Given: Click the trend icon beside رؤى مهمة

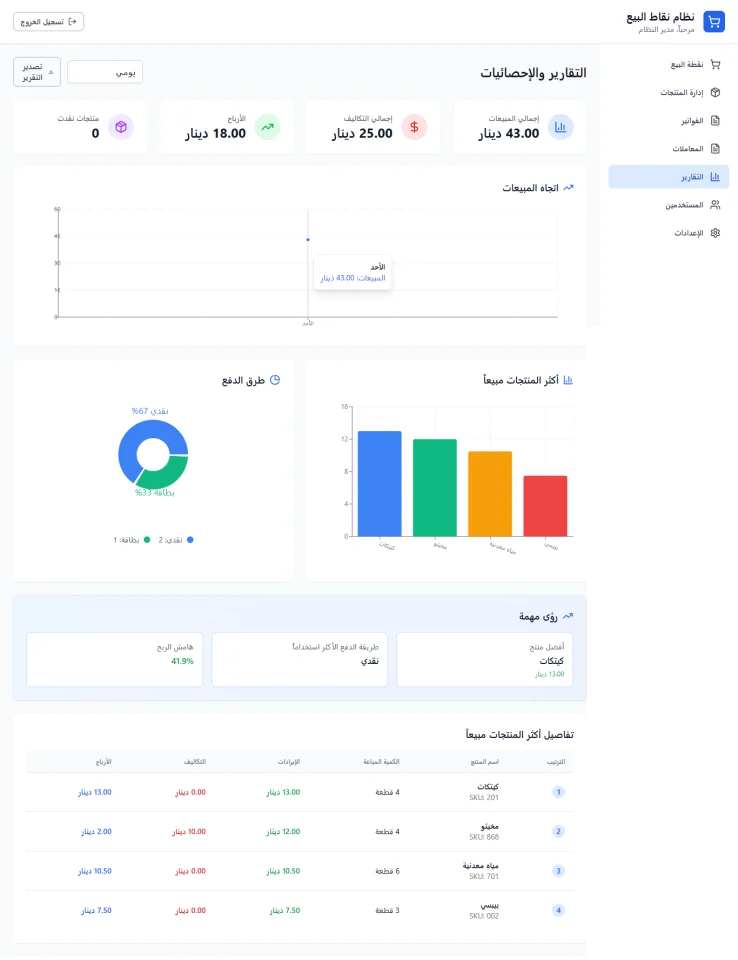Looking at the screenshot, I should coord(568,617).
